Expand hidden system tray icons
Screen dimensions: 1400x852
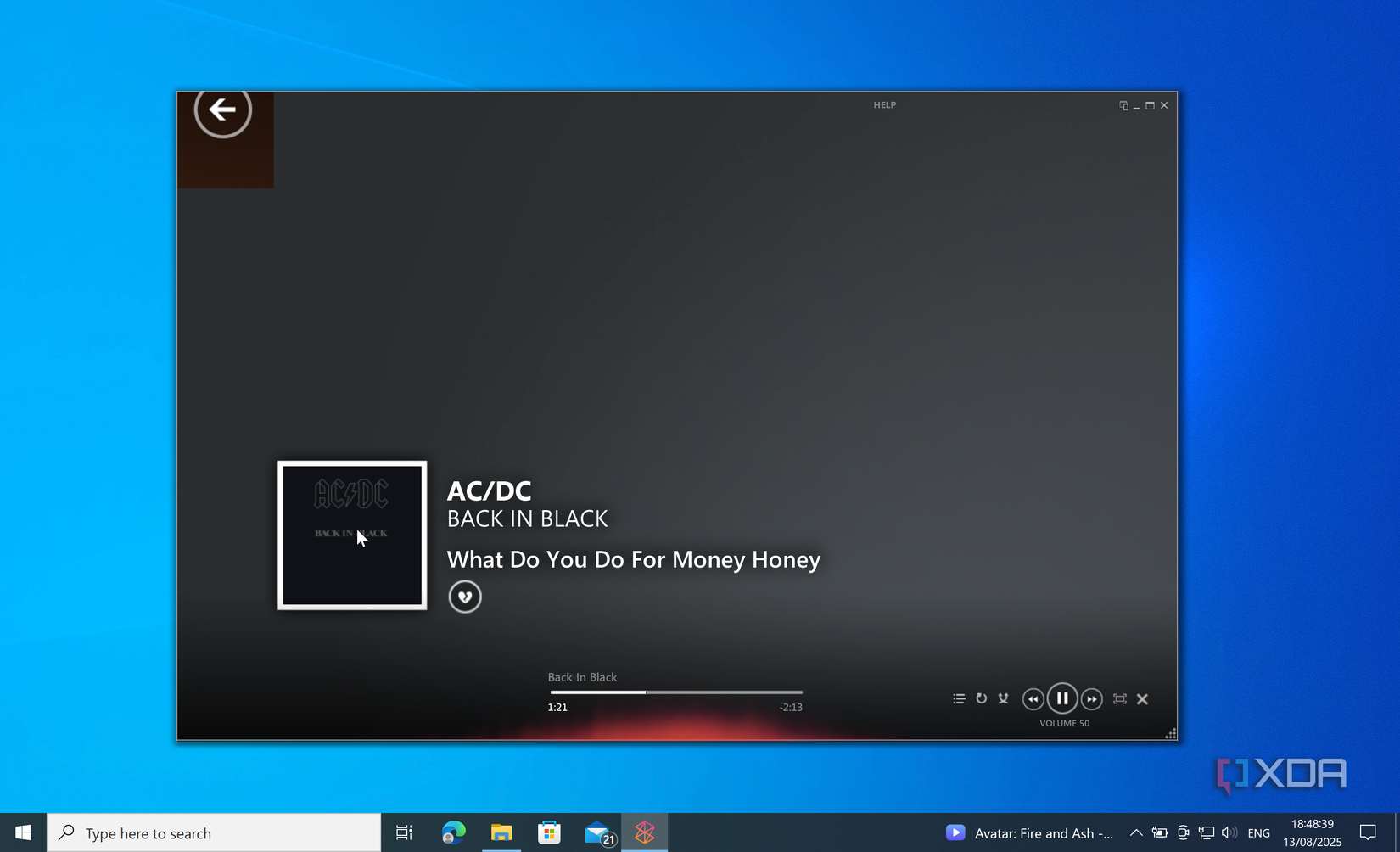1135,832
